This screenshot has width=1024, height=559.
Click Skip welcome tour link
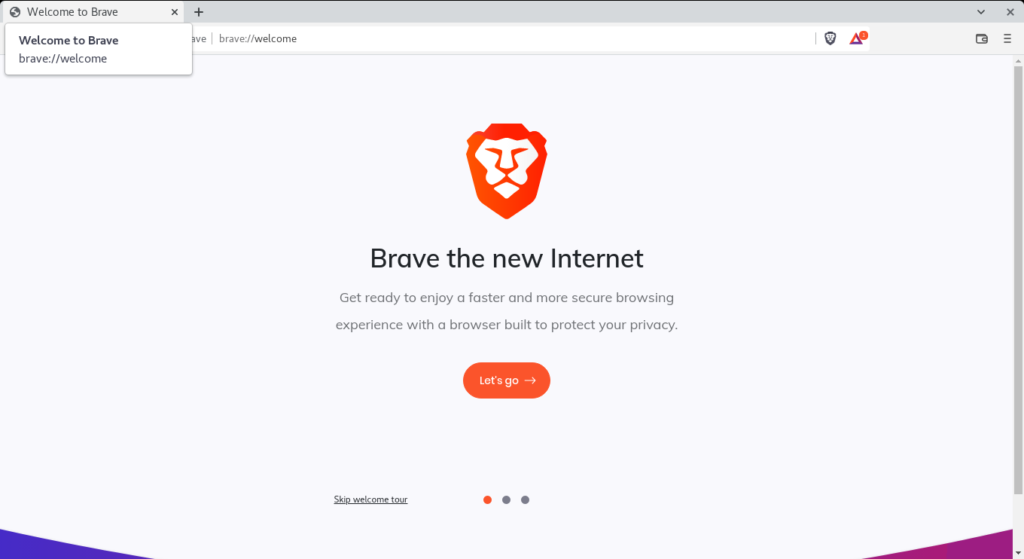coord(370,500)
